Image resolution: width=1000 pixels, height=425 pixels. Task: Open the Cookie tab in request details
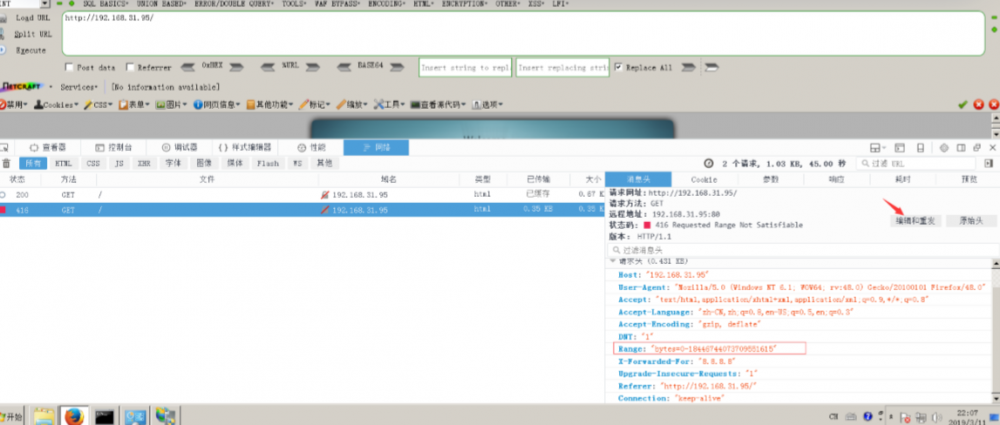pos(704,179)
